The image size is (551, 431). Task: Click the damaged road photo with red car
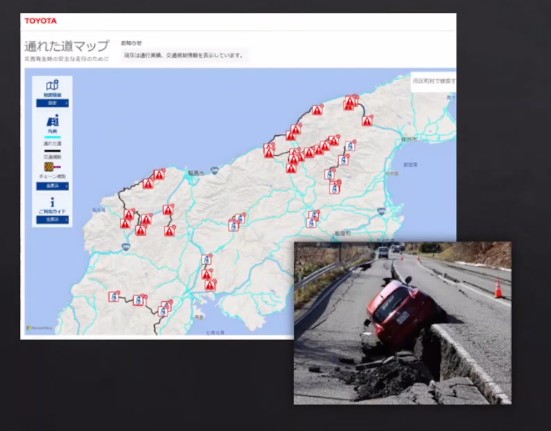[402, 323]
